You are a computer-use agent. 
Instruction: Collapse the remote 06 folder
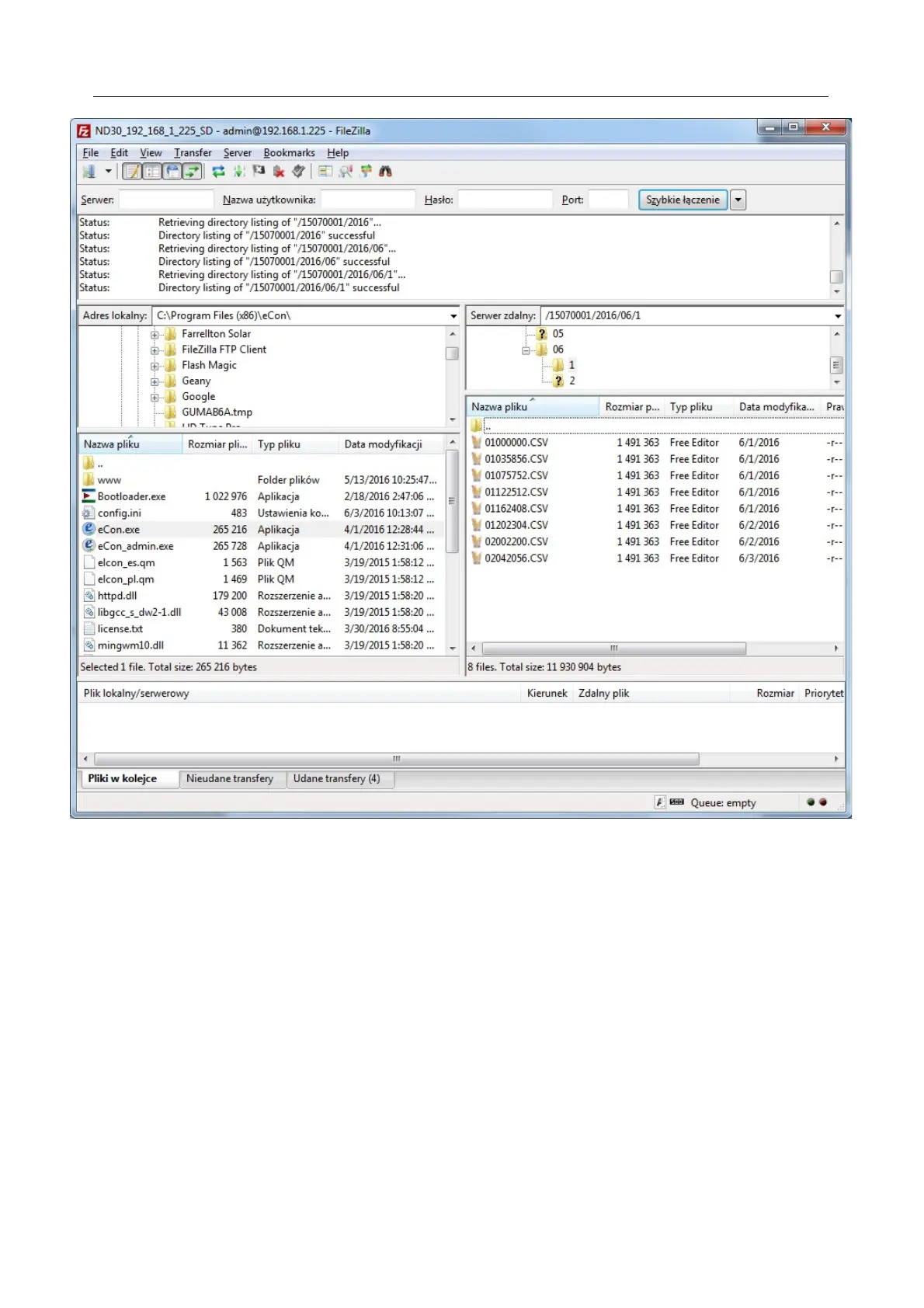(526, 350)
